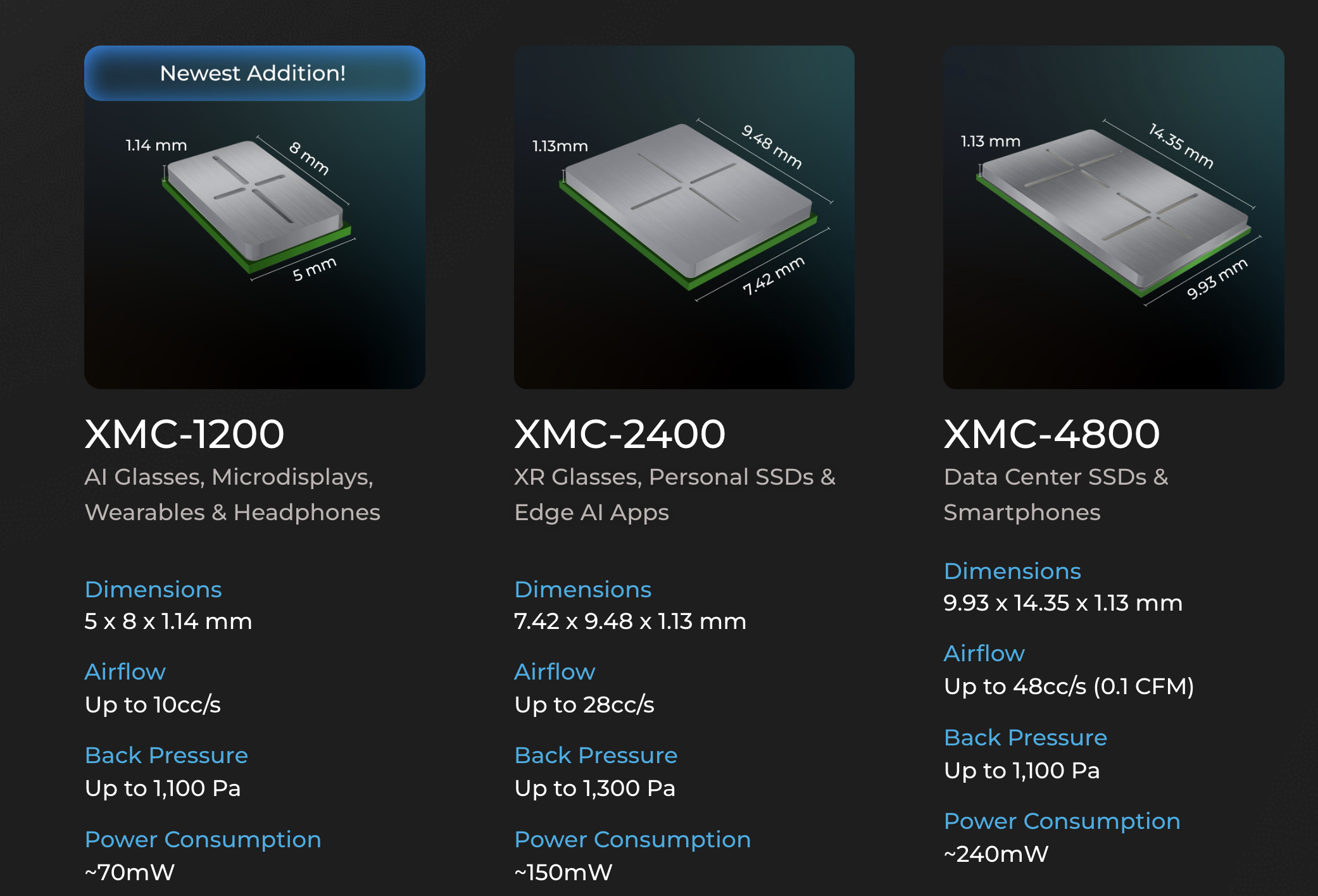The width and height of the screenshot is (1318, 896).
Task: Select the XMC-4800 product title
Action: click(1051, 434)
